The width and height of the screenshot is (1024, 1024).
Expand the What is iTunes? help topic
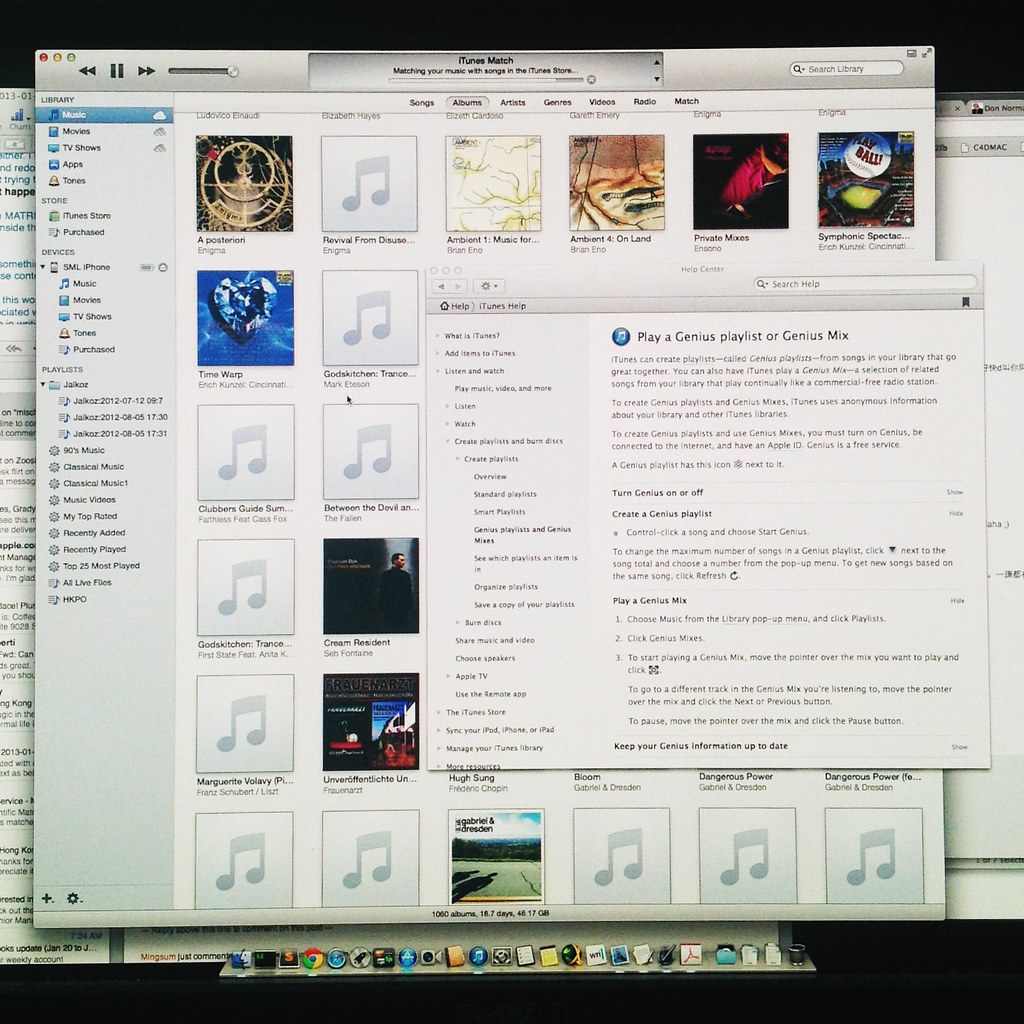click(x=438, y=336)
